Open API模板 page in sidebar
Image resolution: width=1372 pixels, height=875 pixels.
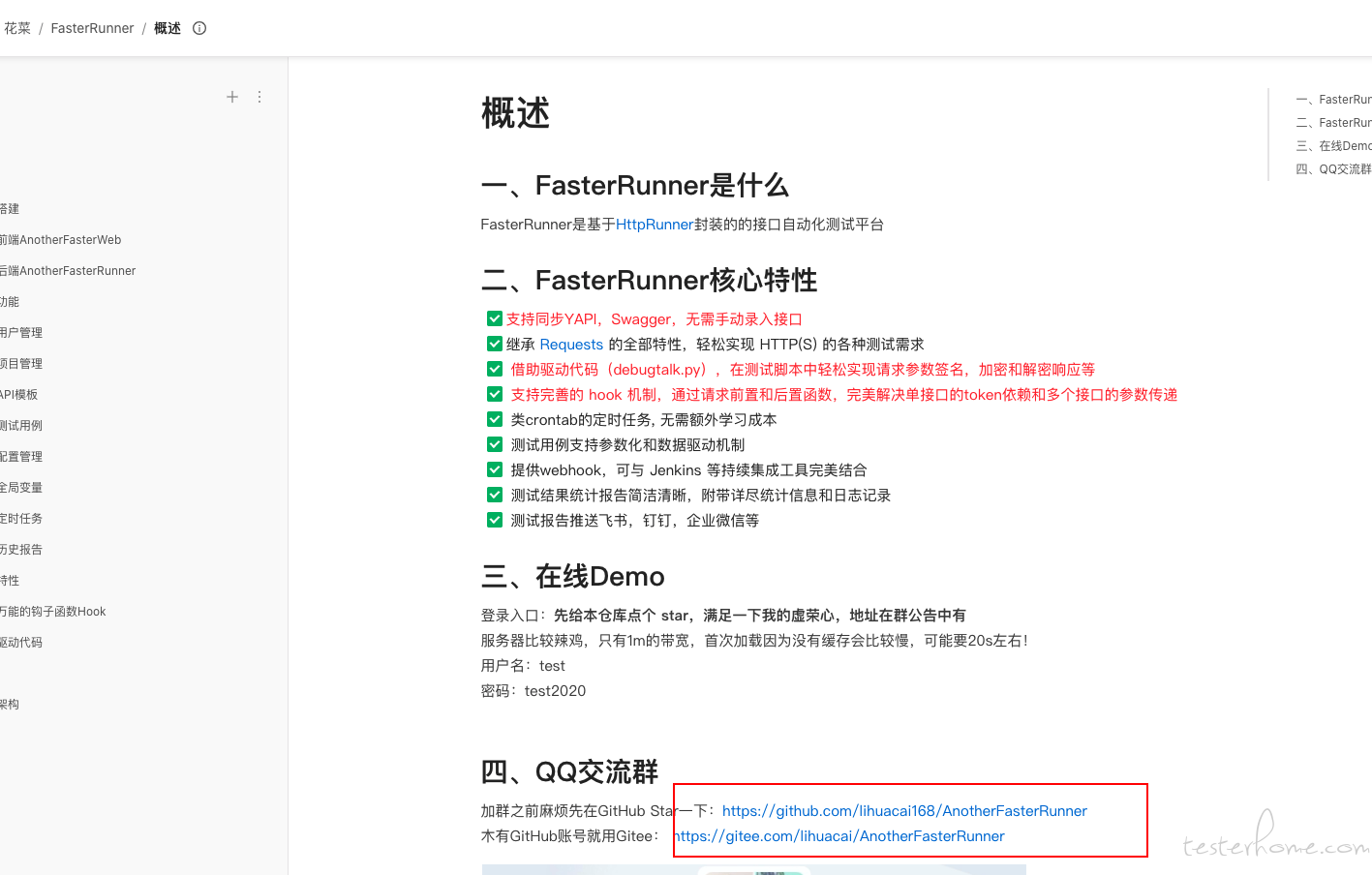(19, 395)
